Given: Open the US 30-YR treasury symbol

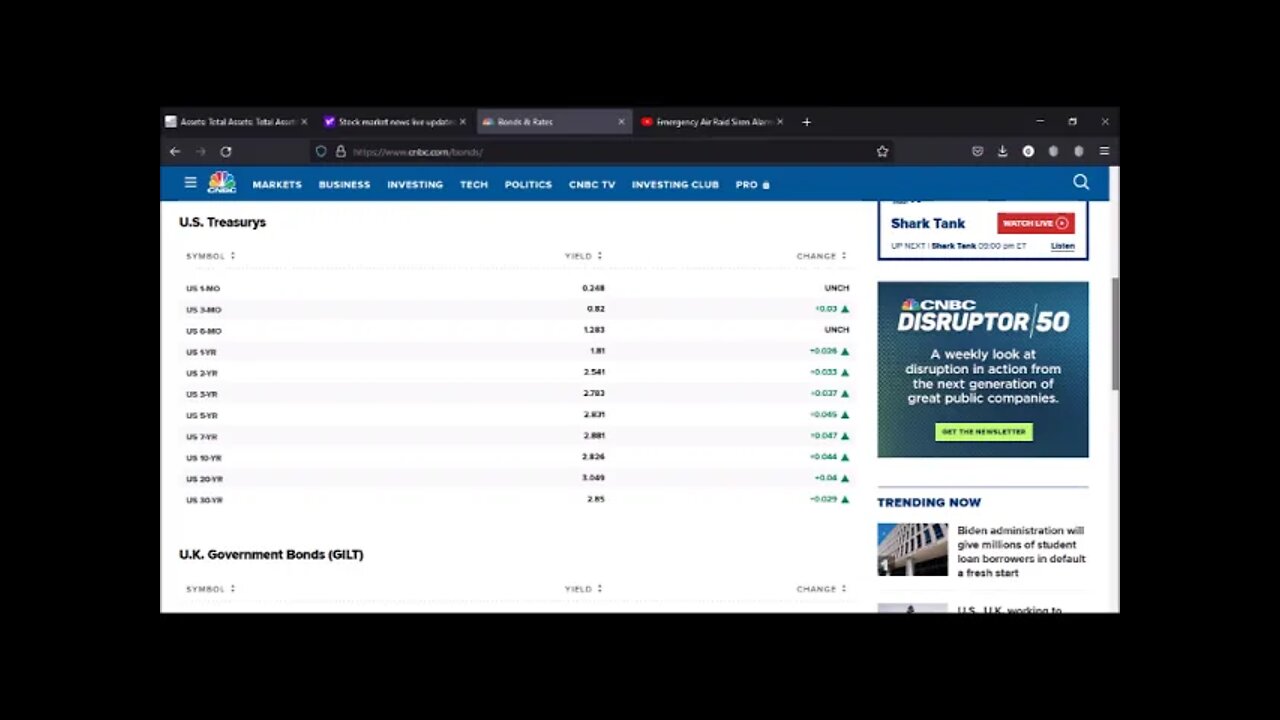Looking at the screenshot, I should click(204, 500).
